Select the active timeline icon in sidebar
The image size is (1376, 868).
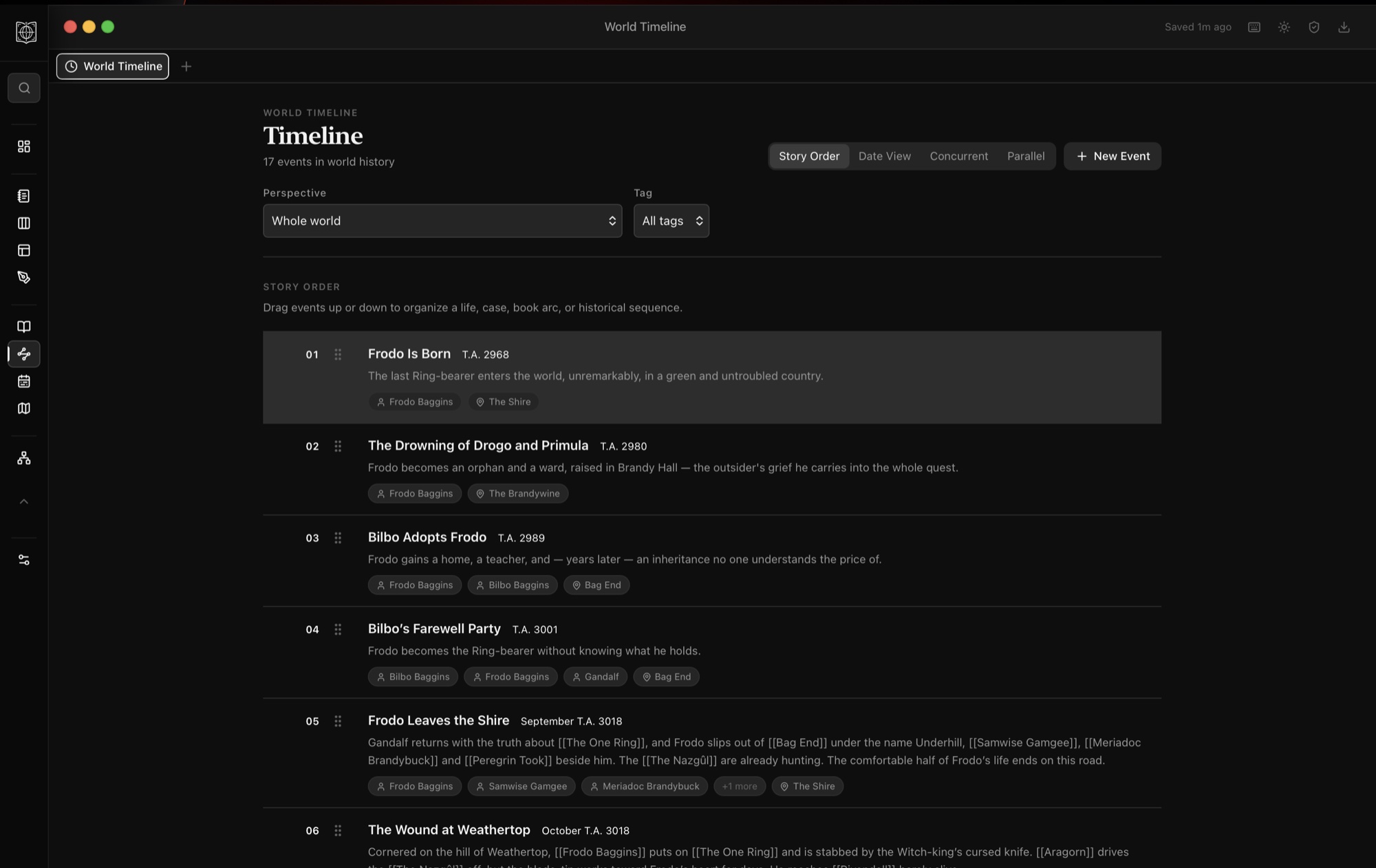click(x=24, y=354)
